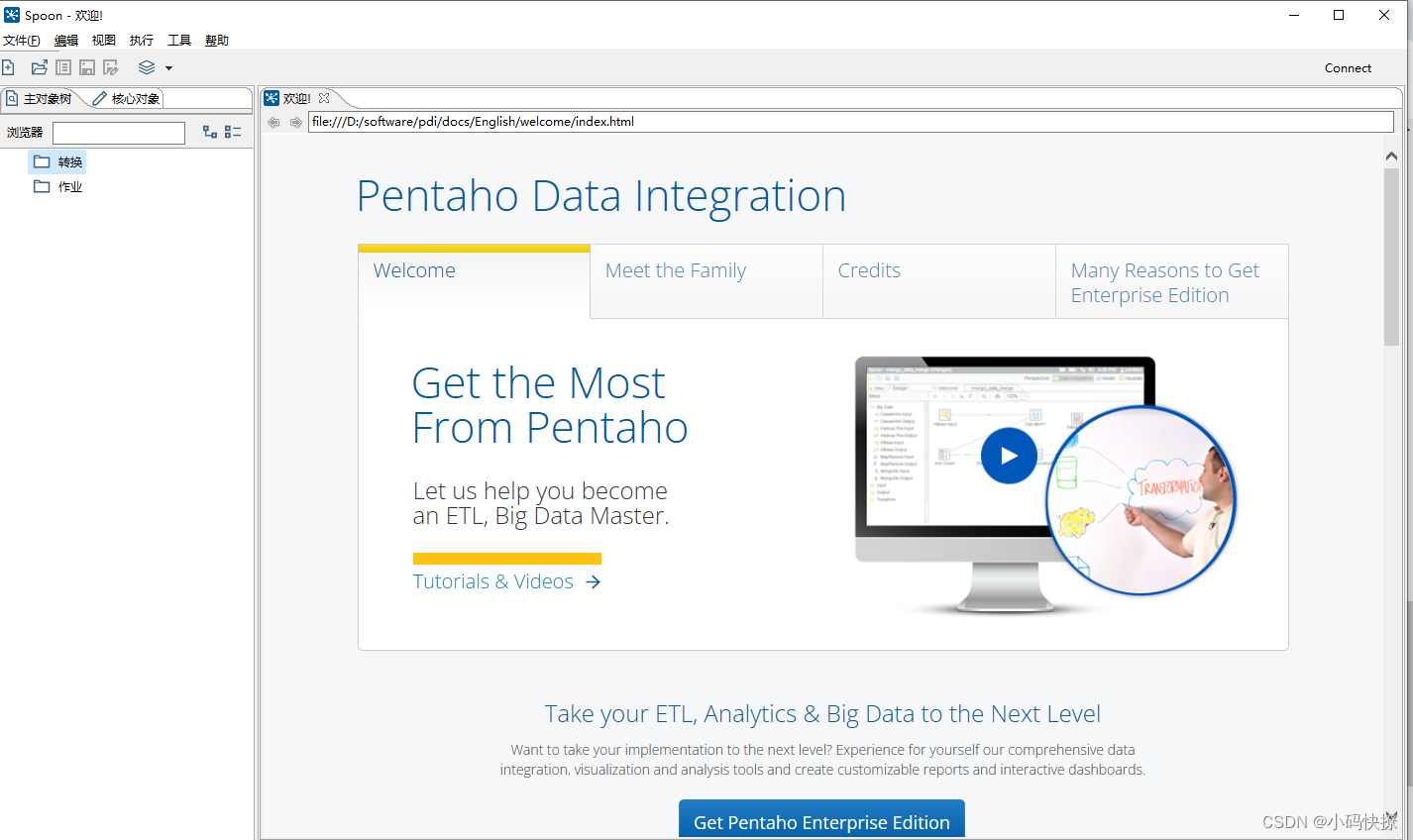Open the Credits tab
Image resolution: width=1413 pixels, height=840 pixels.
point(939,281)
